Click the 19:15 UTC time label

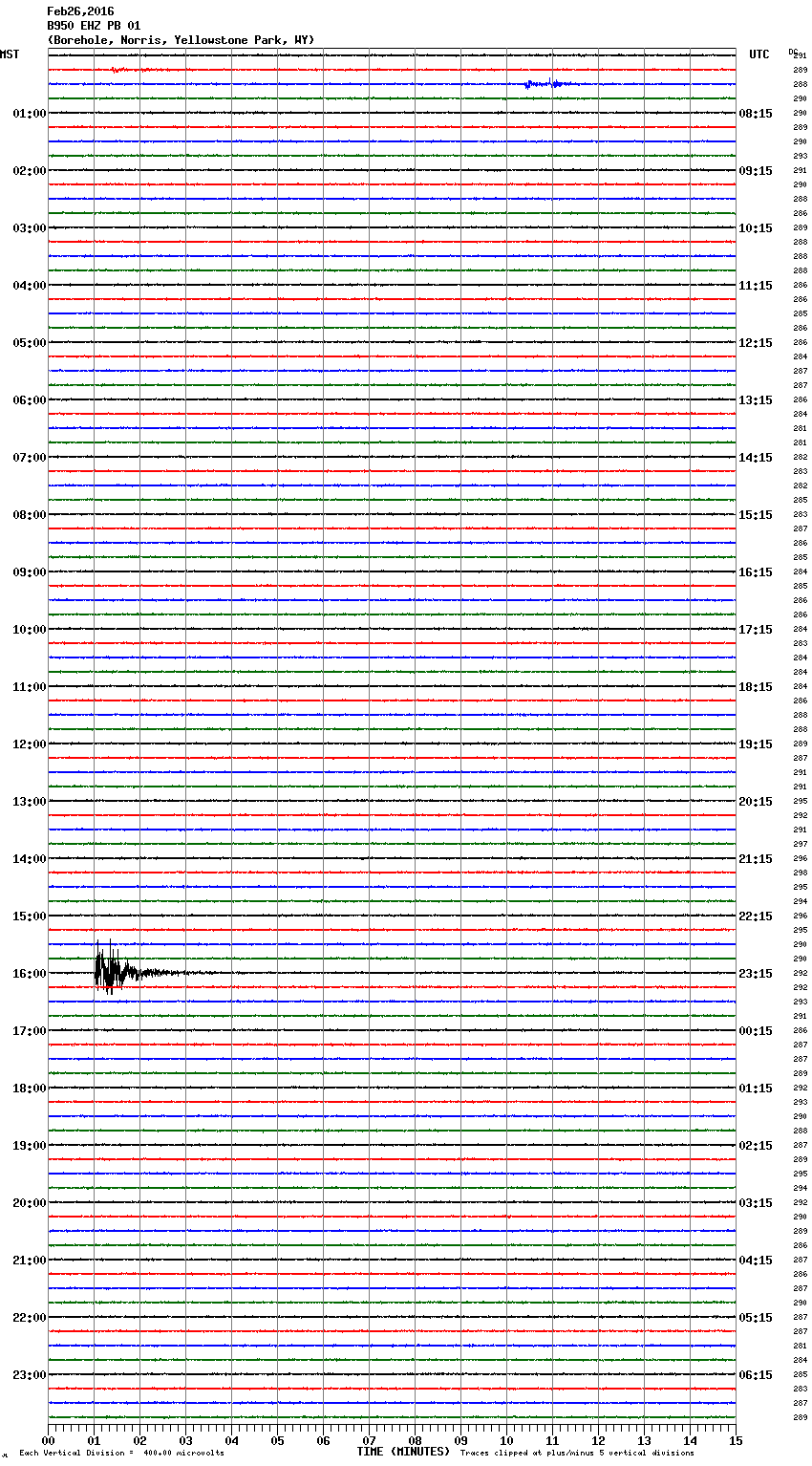point(756,744)
